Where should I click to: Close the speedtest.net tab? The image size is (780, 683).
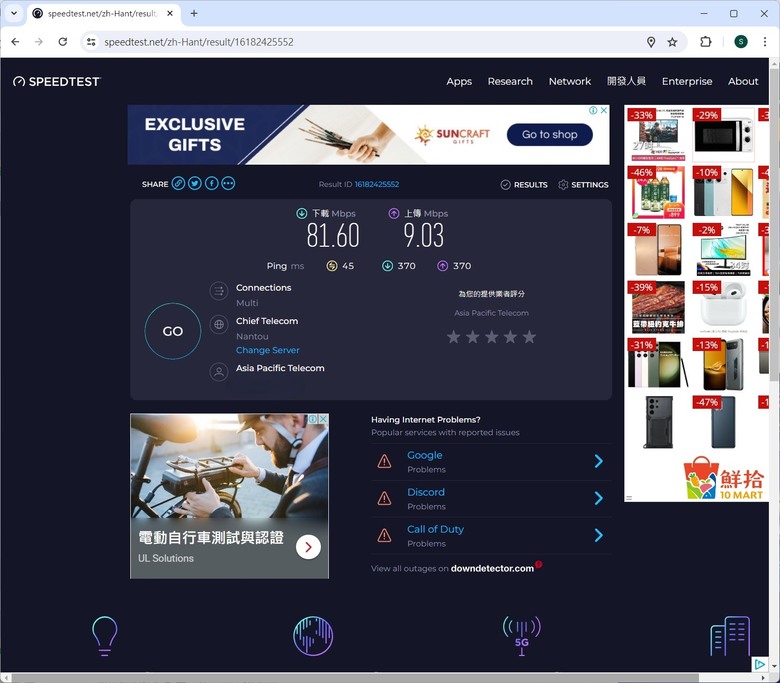tap(170, 13)
